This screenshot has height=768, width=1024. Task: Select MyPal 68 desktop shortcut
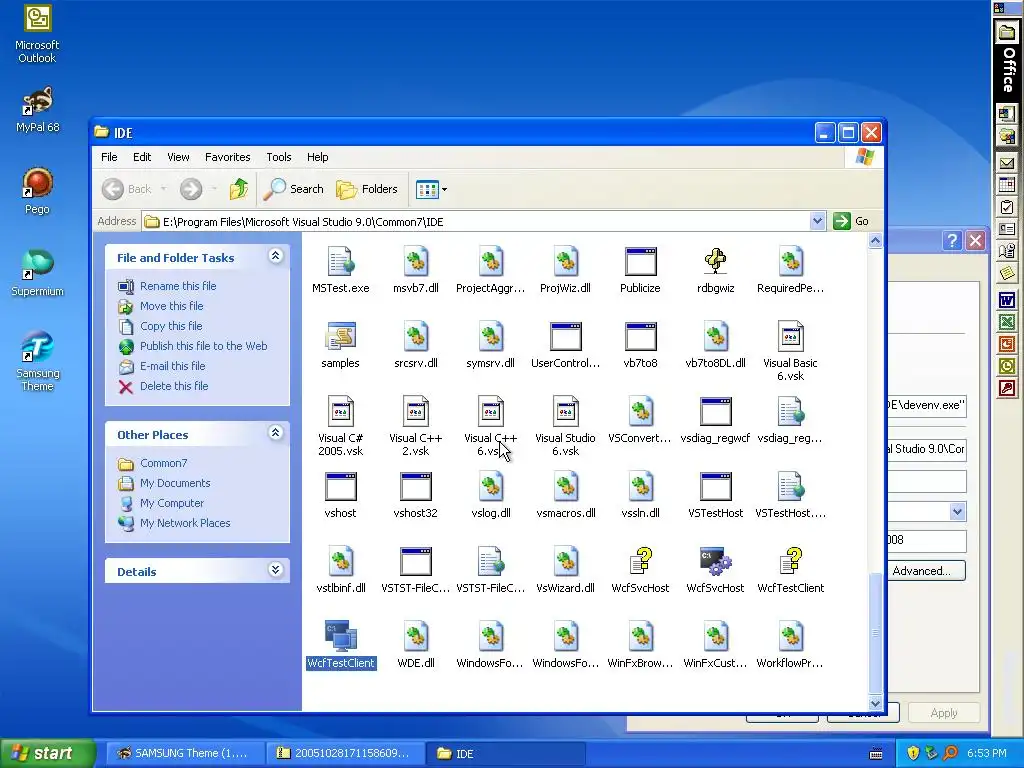37,109
